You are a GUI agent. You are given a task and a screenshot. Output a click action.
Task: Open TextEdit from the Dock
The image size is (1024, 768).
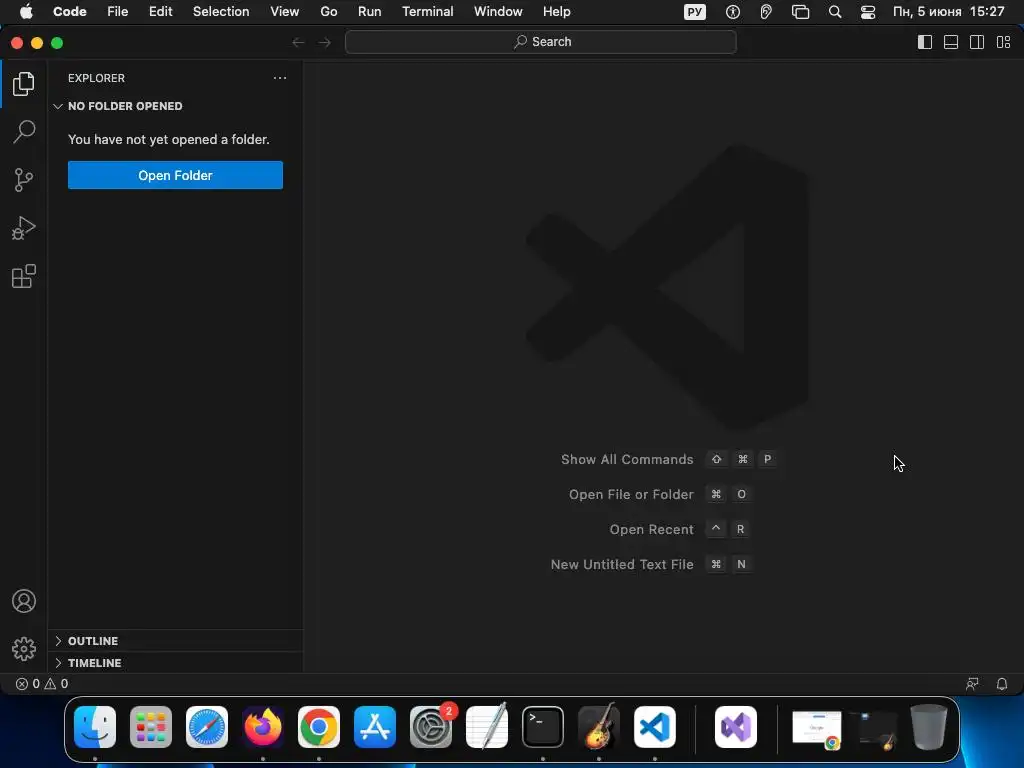(487, 727)
